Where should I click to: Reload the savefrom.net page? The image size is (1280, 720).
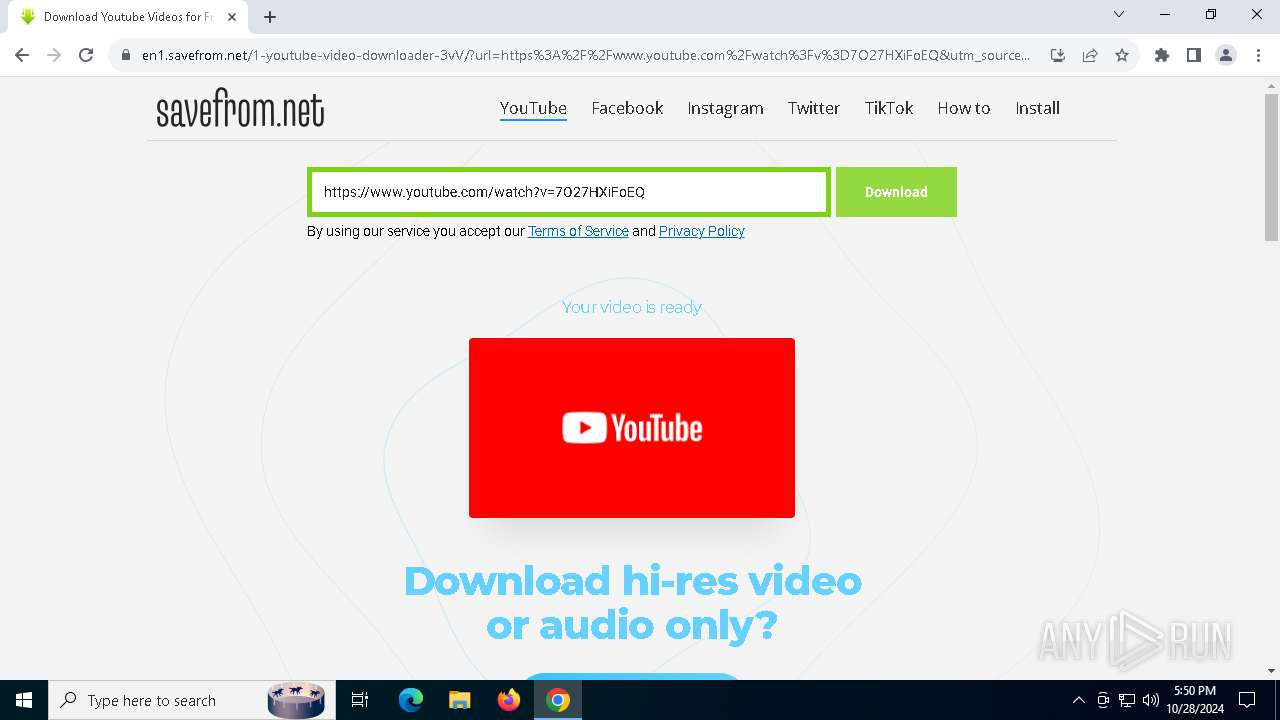[86, 55]
